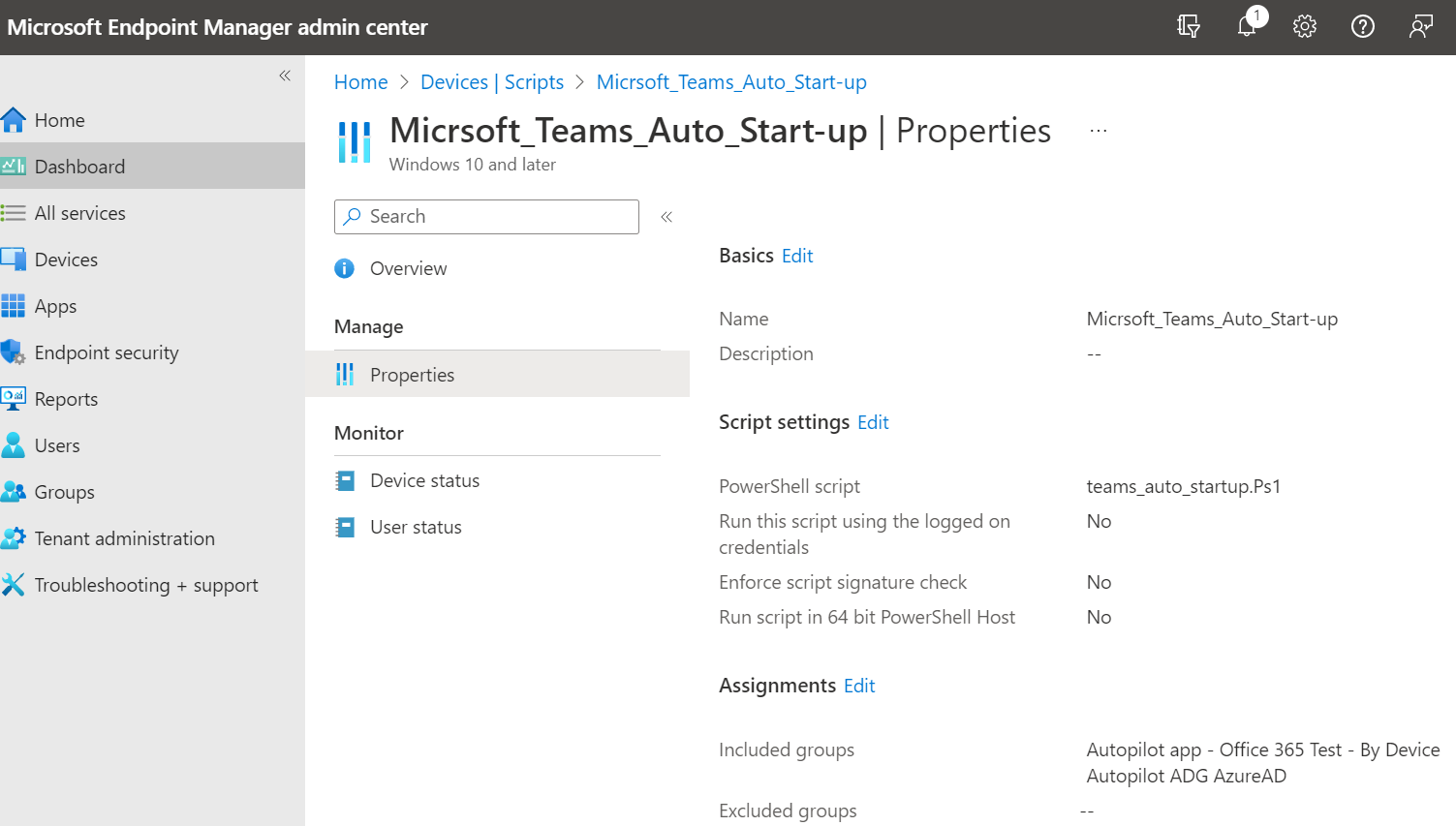Open the settings gear in top bar

point(1305,26)
